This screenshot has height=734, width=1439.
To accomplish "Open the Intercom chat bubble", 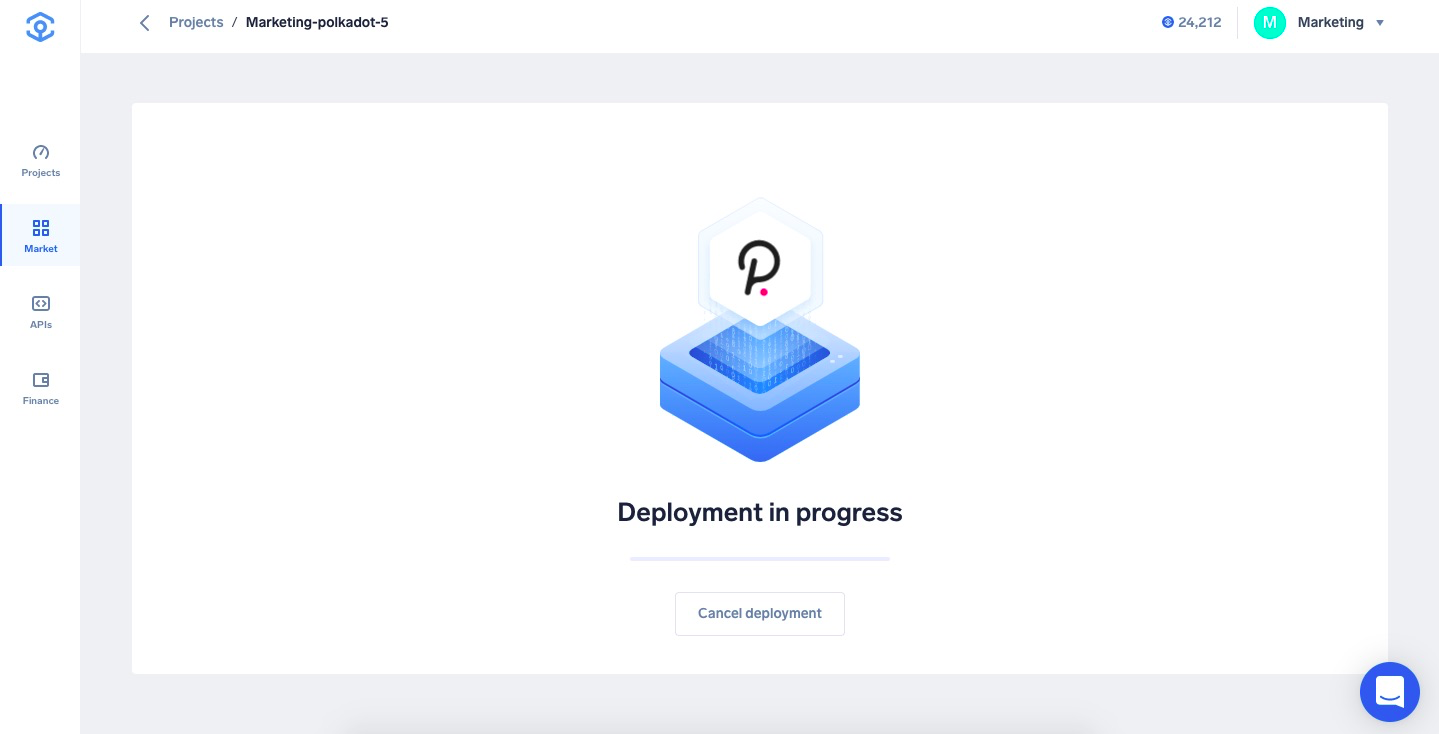I will [x=1390, y=692].
